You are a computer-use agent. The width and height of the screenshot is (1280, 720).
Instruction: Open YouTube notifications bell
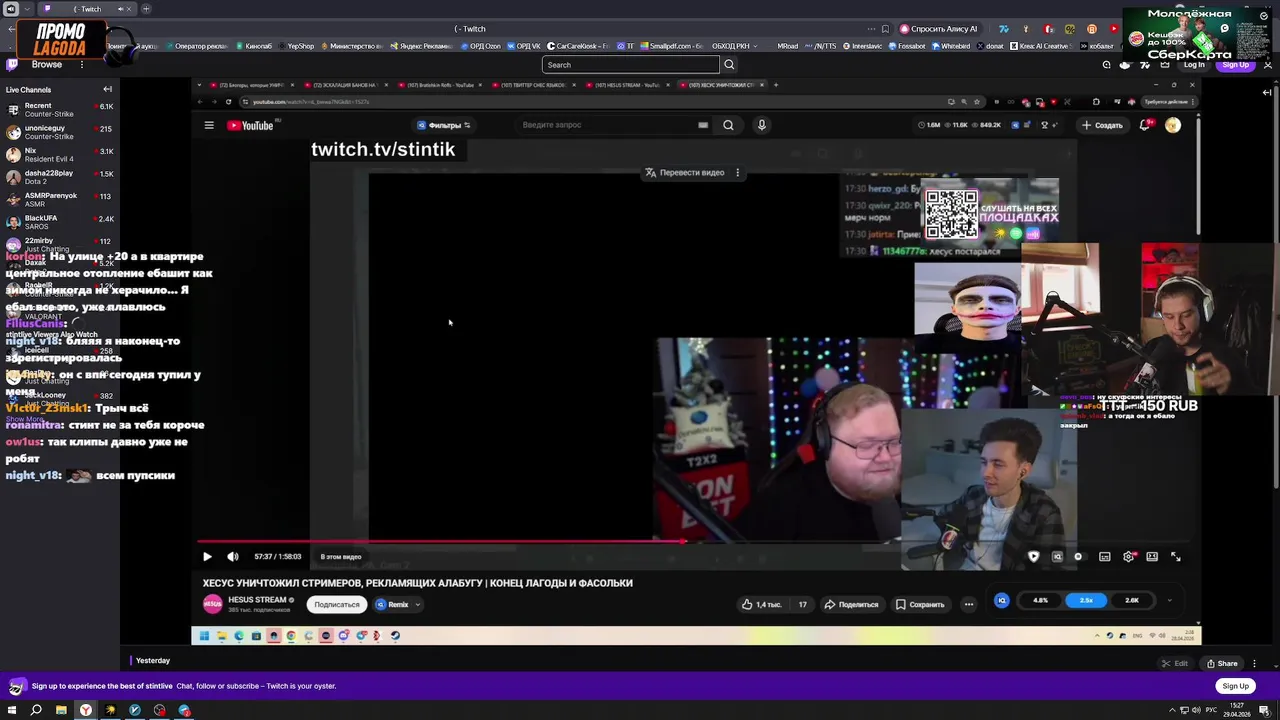point(1145,125)
